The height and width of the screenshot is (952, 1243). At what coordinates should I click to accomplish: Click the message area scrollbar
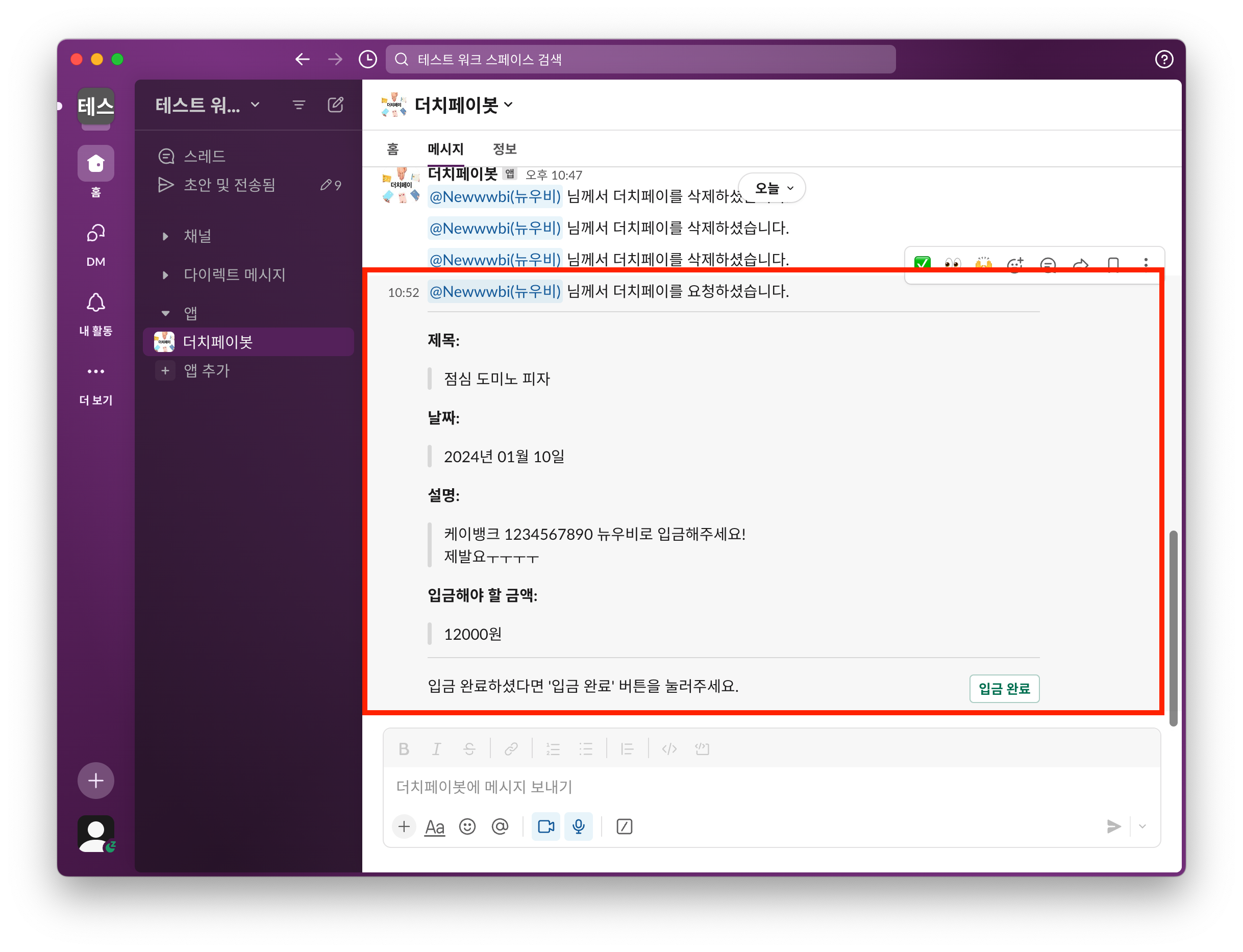pos(1173,628)
